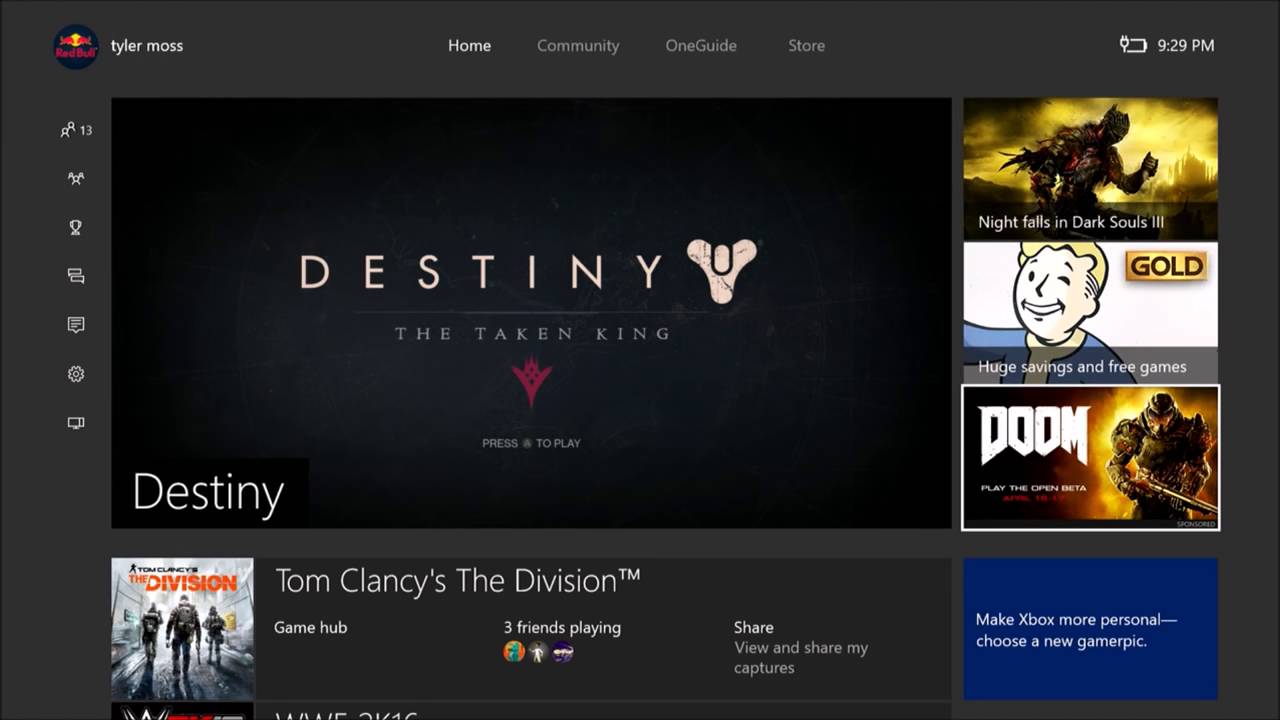Open Gold huge savings and free games tile
Screen dimensions: 1280x720
(x=1090, y=312)
